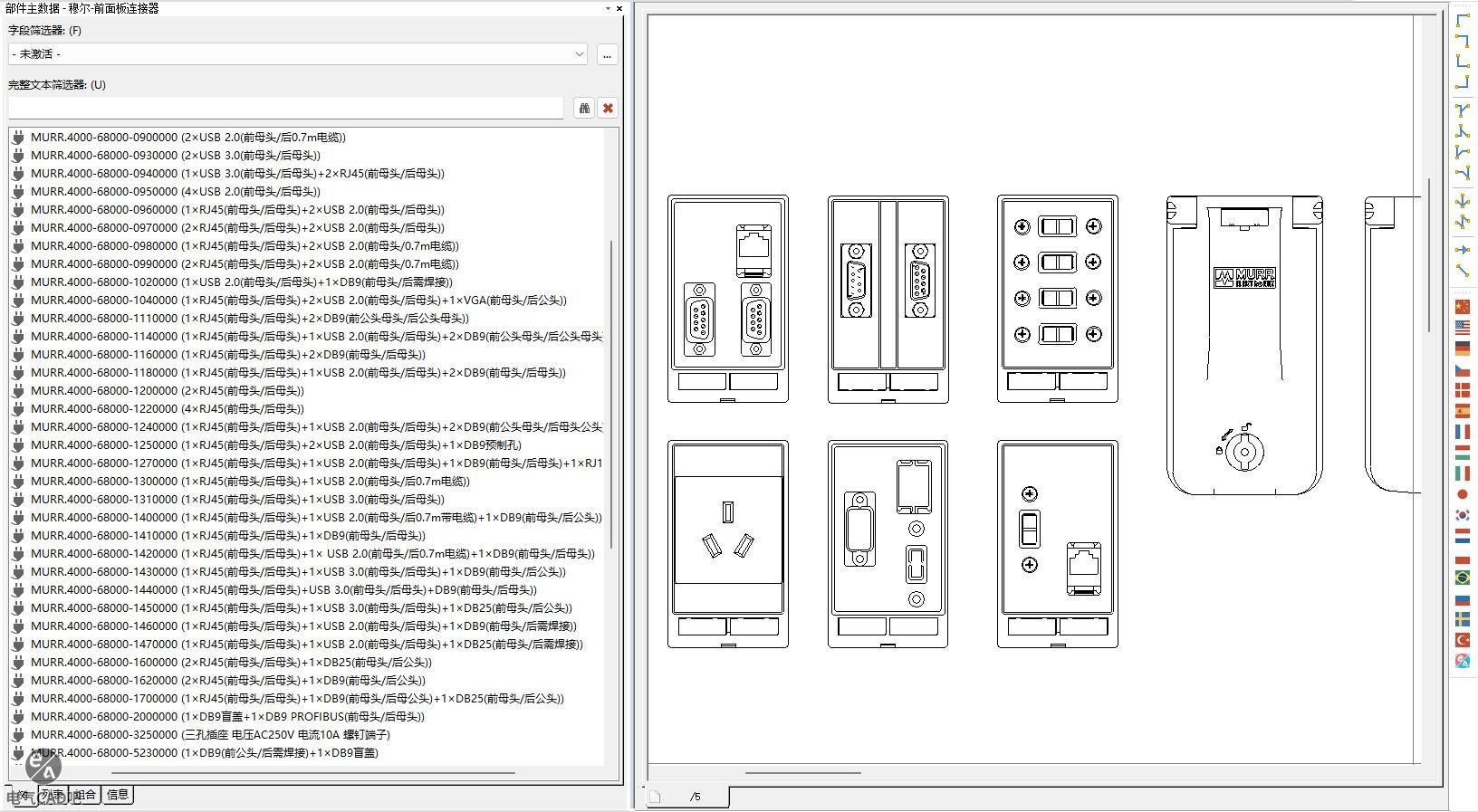1478x812 pixels.
Task: Choose the Sweden flag language
Action: point(1462,619)
